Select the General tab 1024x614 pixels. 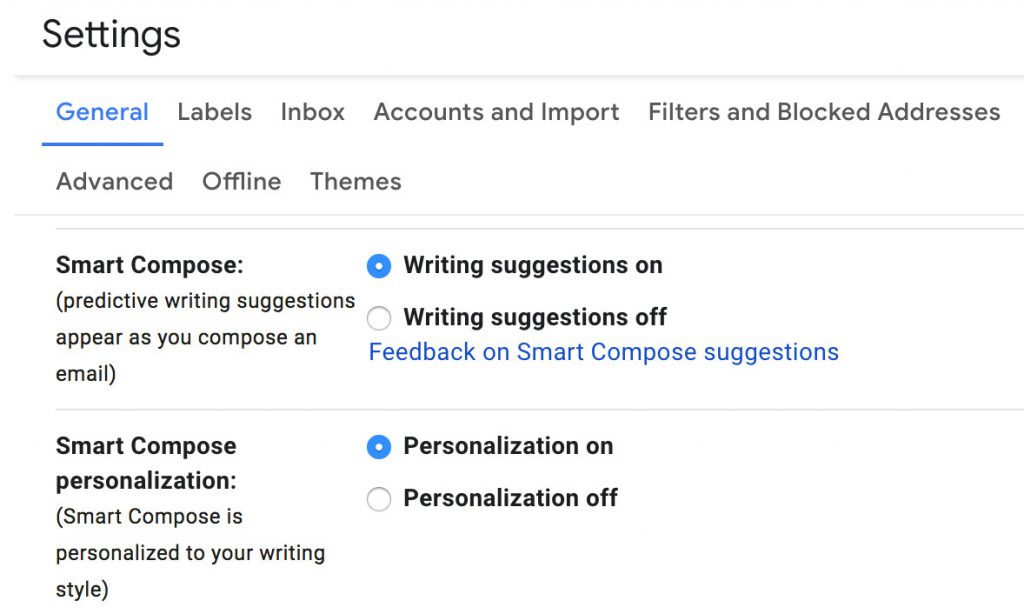pos(101,112)
